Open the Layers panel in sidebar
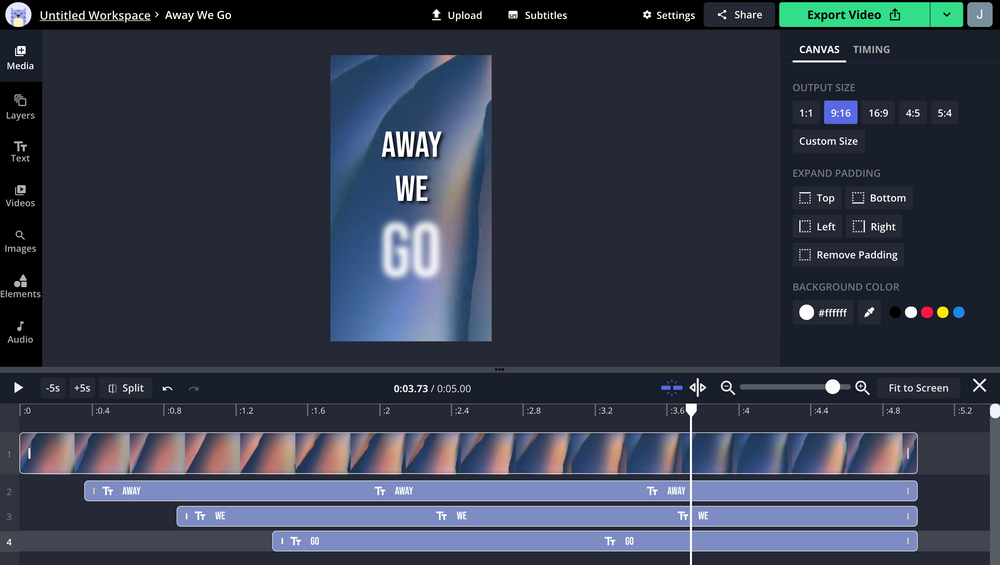The width and height of the screenshot is (1000, 565). tap(20, 107)
